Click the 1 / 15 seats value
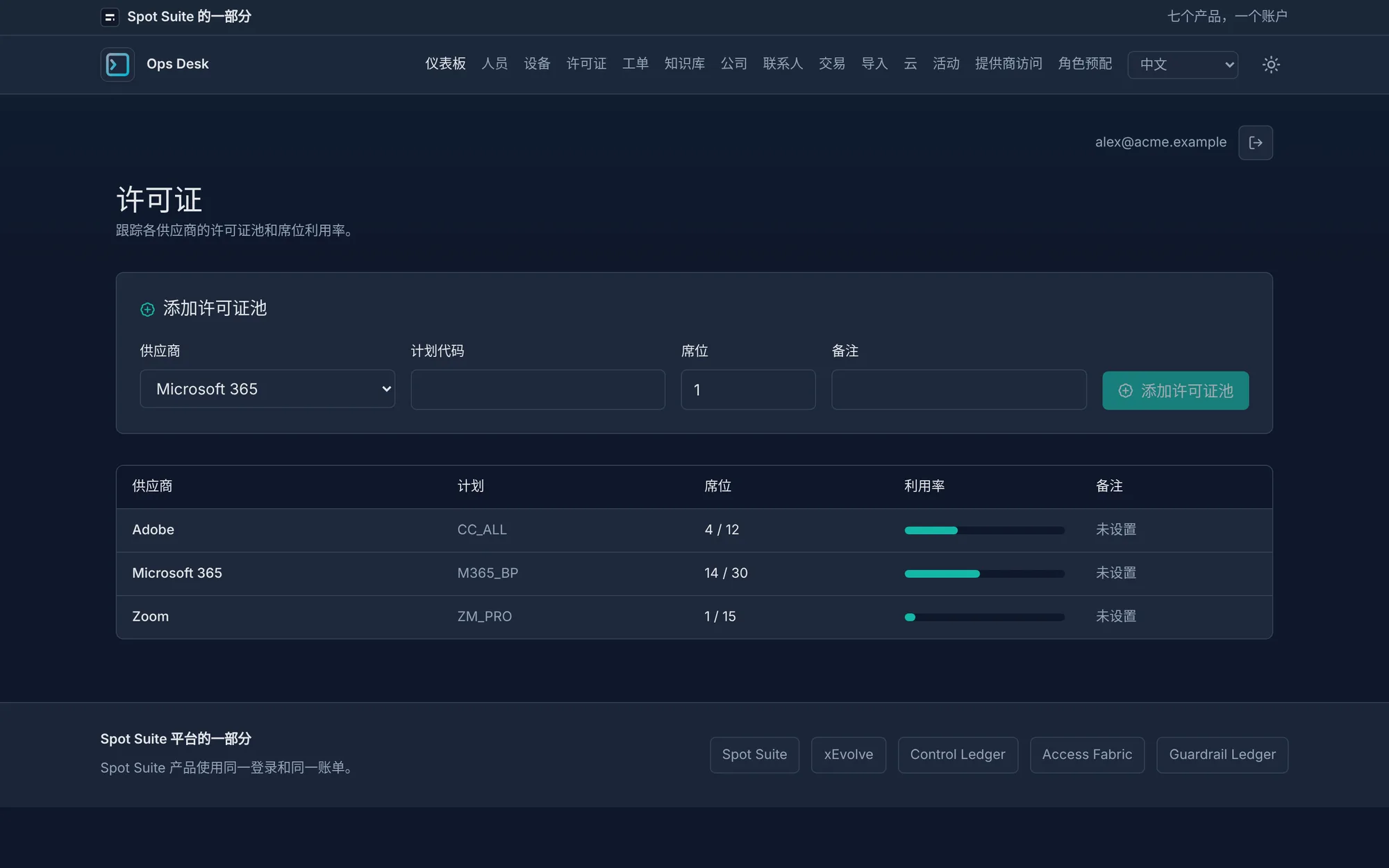The width and height of the screenshot is (1389, 868). coord(720,617)
